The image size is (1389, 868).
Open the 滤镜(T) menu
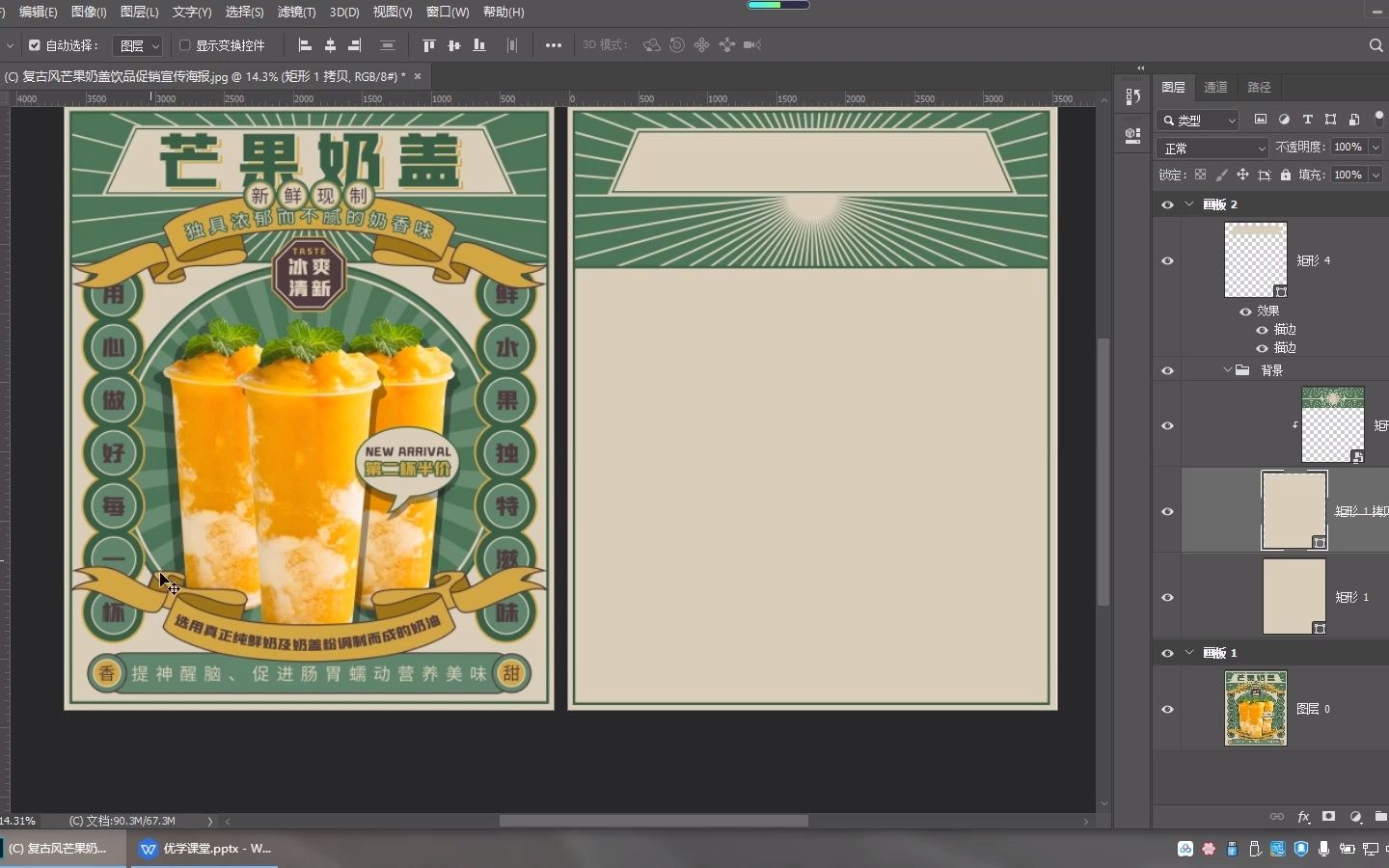296,12
